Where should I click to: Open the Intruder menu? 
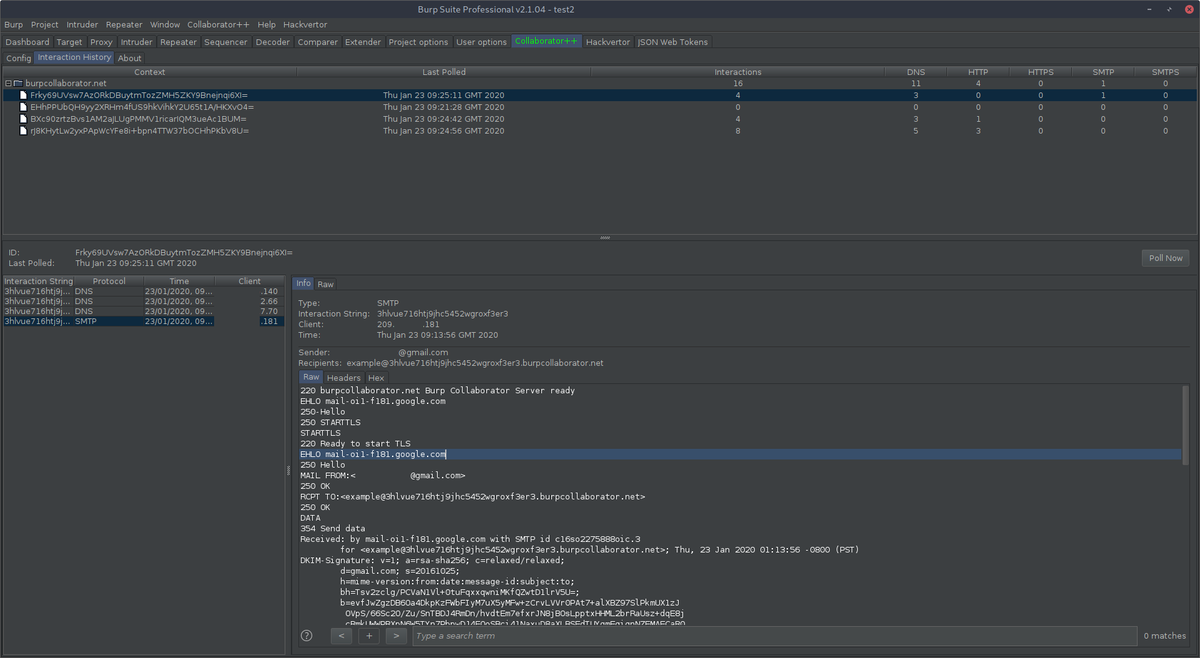point(83,24)
